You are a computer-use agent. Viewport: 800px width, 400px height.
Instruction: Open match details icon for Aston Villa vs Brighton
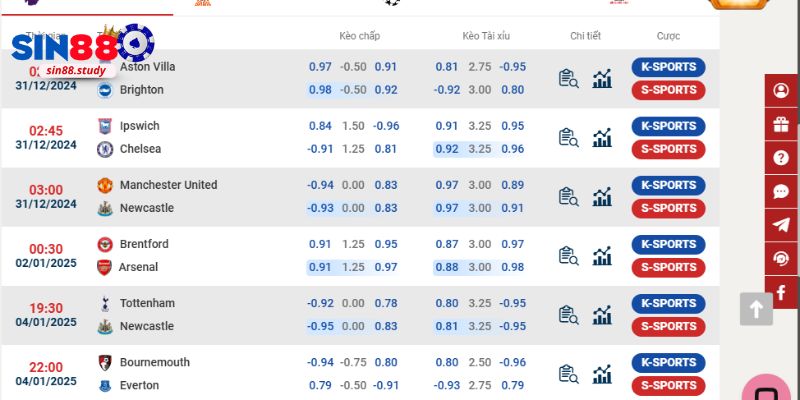pos(568,79)
